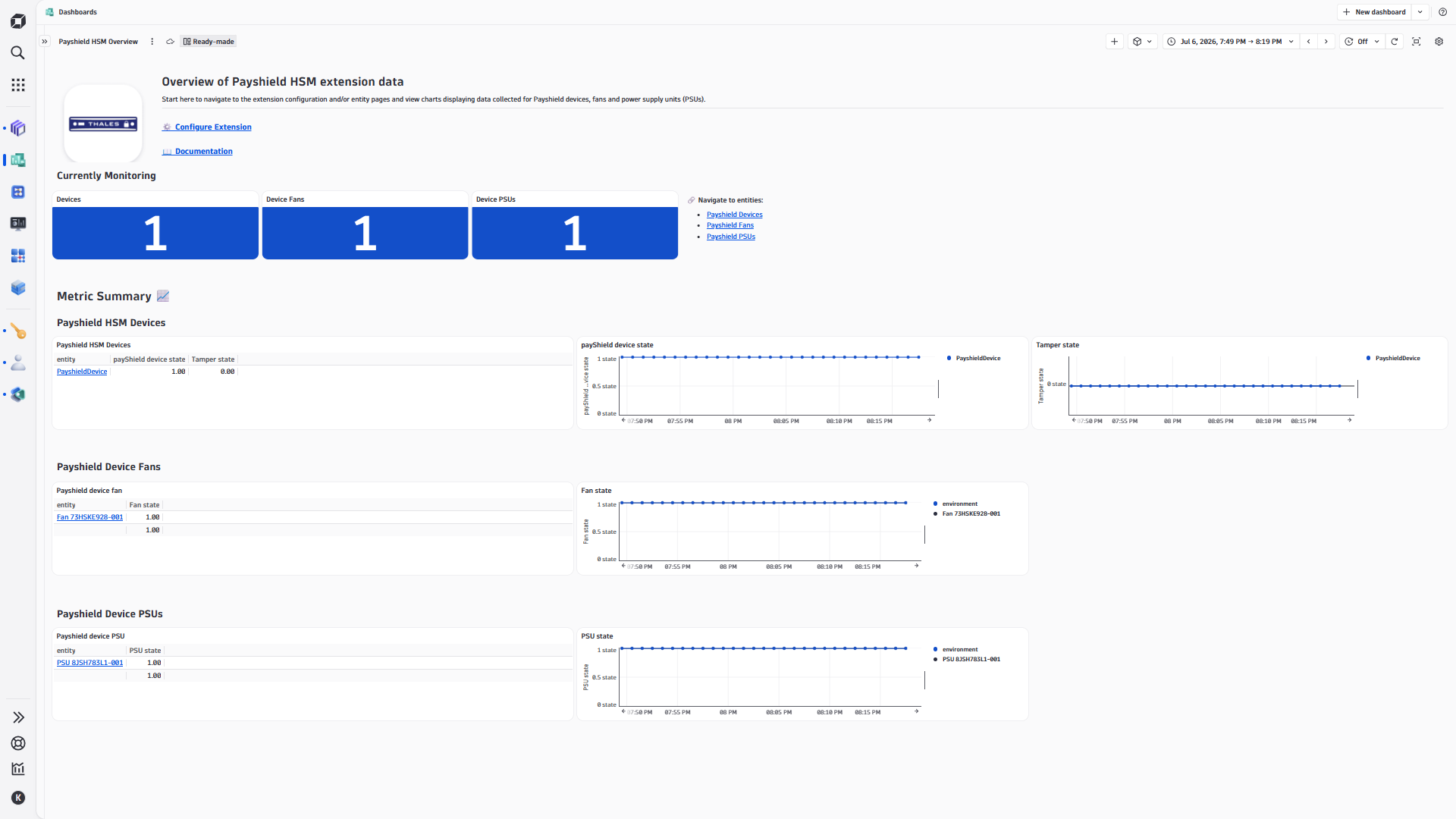
Task: Click the Payshield HSM Overview title
Action: pyautogui.click(x=98, y=42)
